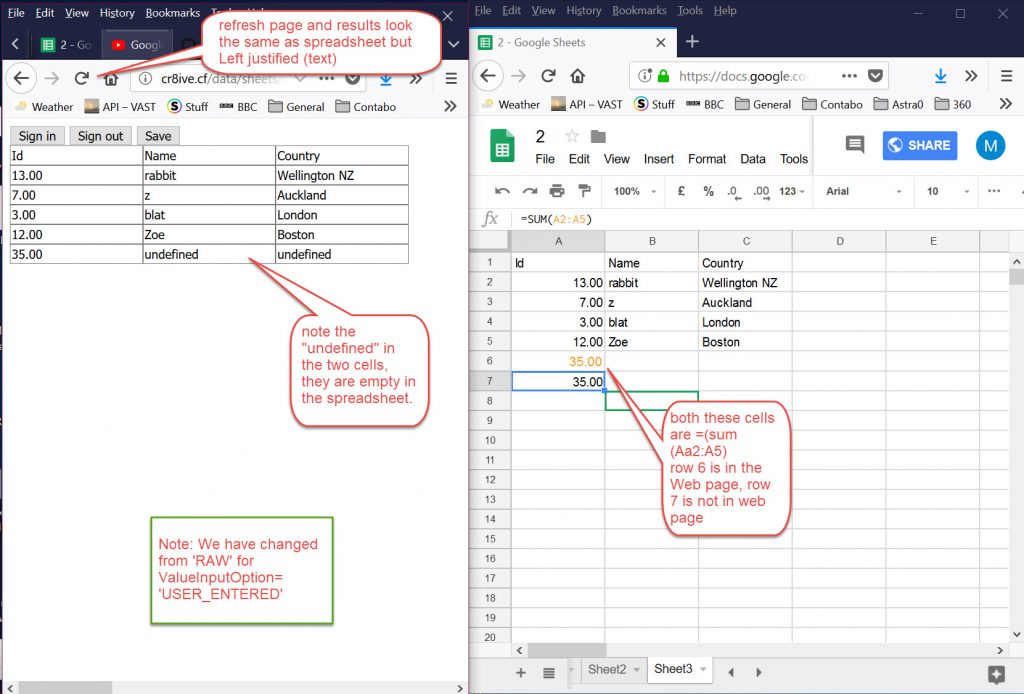Open the comments speech bubble icon

854,145
